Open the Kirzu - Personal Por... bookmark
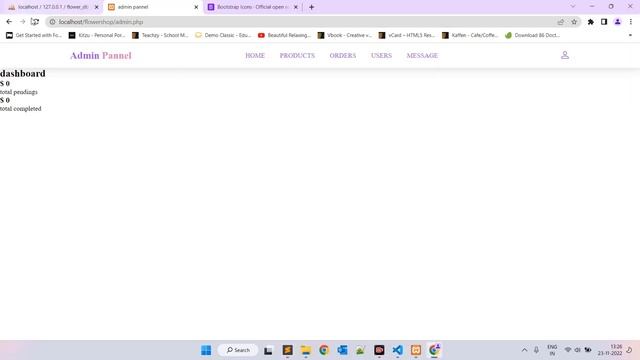Screen dimensions: 640x360 click(97, 35)
